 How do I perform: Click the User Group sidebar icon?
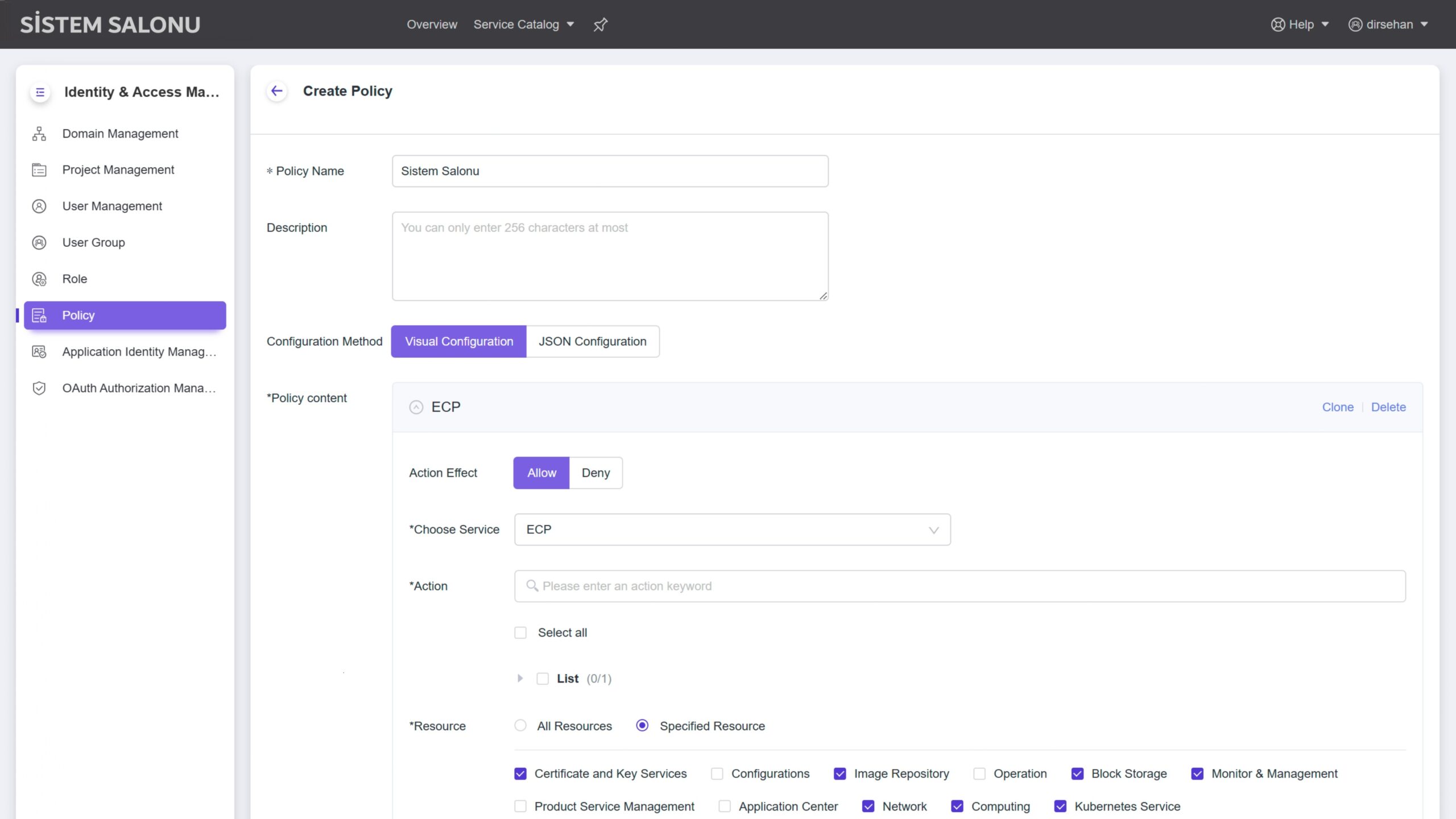point(39,243)
